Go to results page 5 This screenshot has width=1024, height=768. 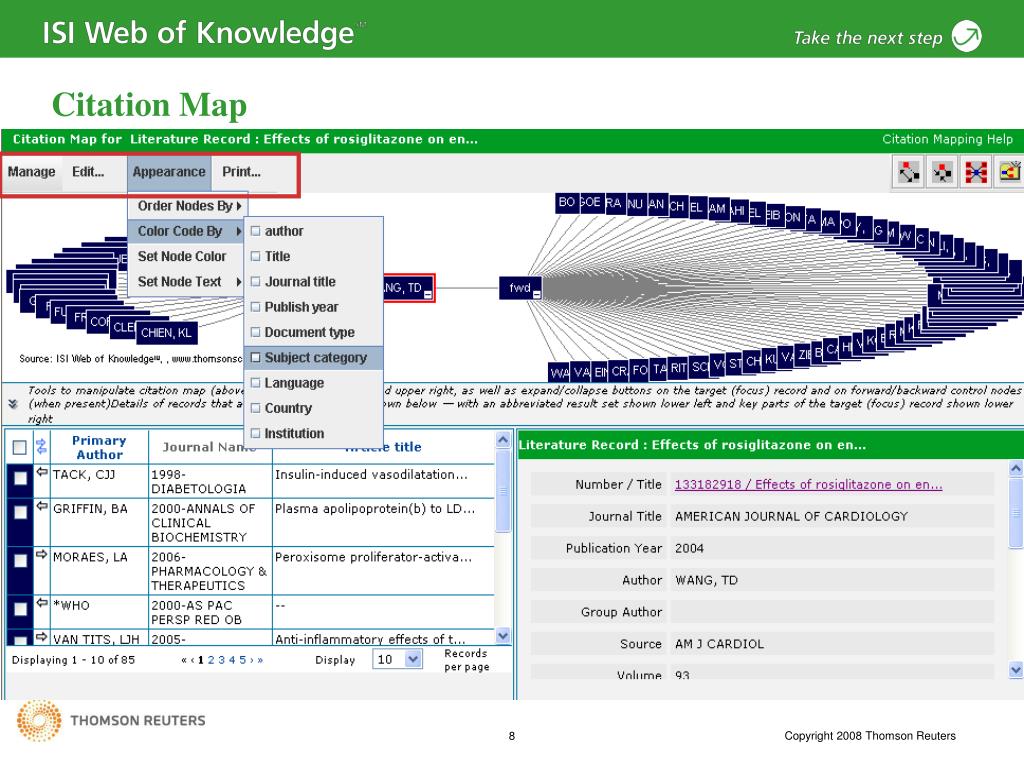(x=242, y=660)
